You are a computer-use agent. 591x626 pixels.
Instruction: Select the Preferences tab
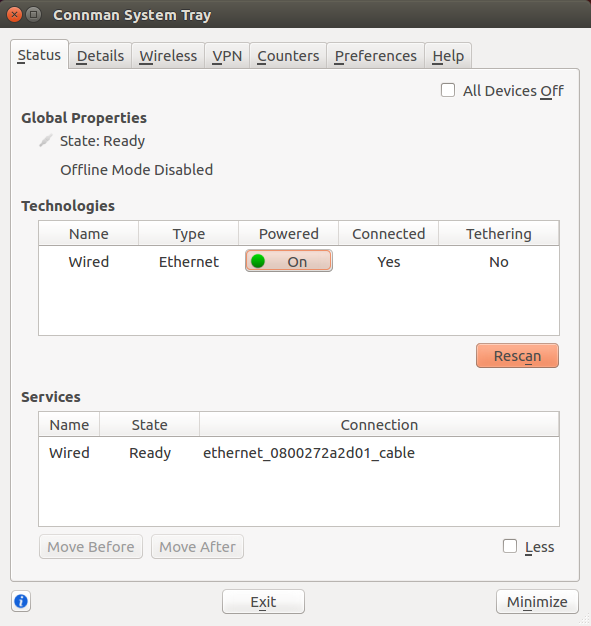point(376,56)
